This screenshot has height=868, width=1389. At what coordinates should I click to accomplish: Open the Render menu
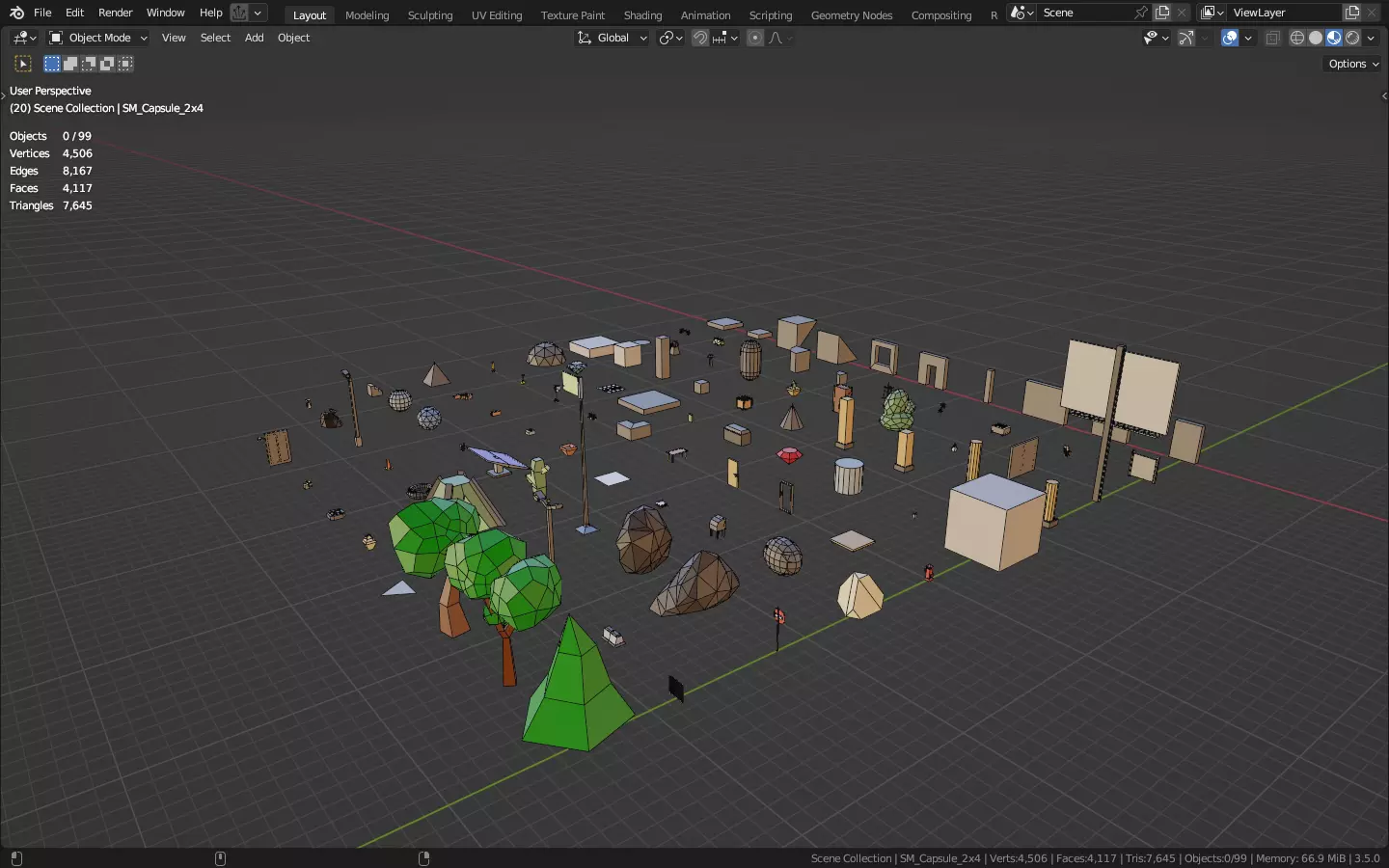click(x=115, y=13)
